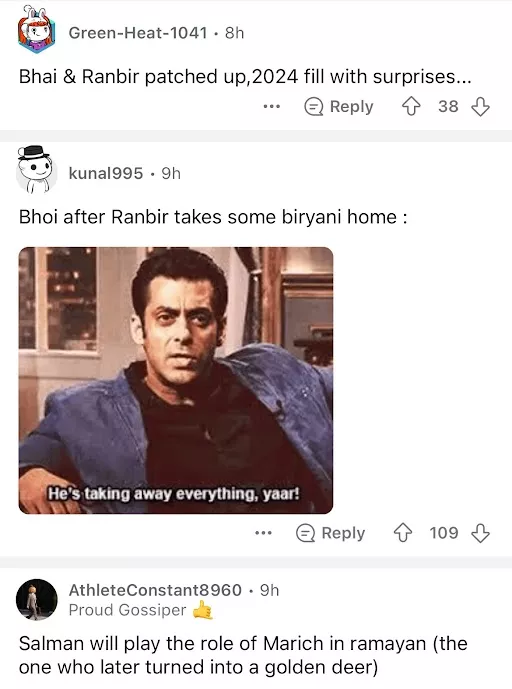Open AthleteConstant8960's avatar
The height and width of the screenshot is (689, 512).
36,600
